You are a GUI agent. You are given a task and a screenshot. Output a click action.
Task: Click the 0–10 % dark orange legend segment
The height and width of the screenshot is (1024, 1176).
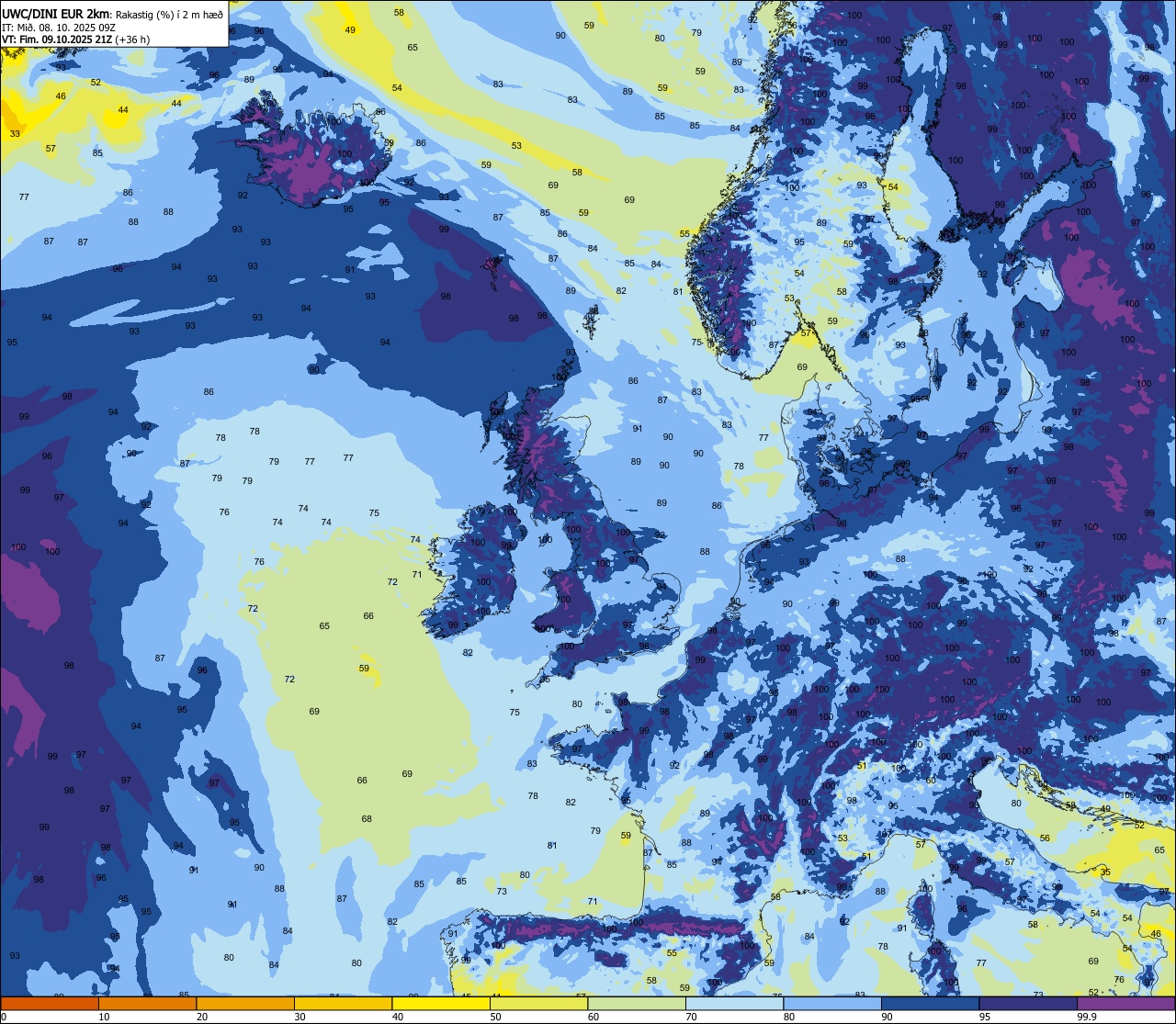50,1003
